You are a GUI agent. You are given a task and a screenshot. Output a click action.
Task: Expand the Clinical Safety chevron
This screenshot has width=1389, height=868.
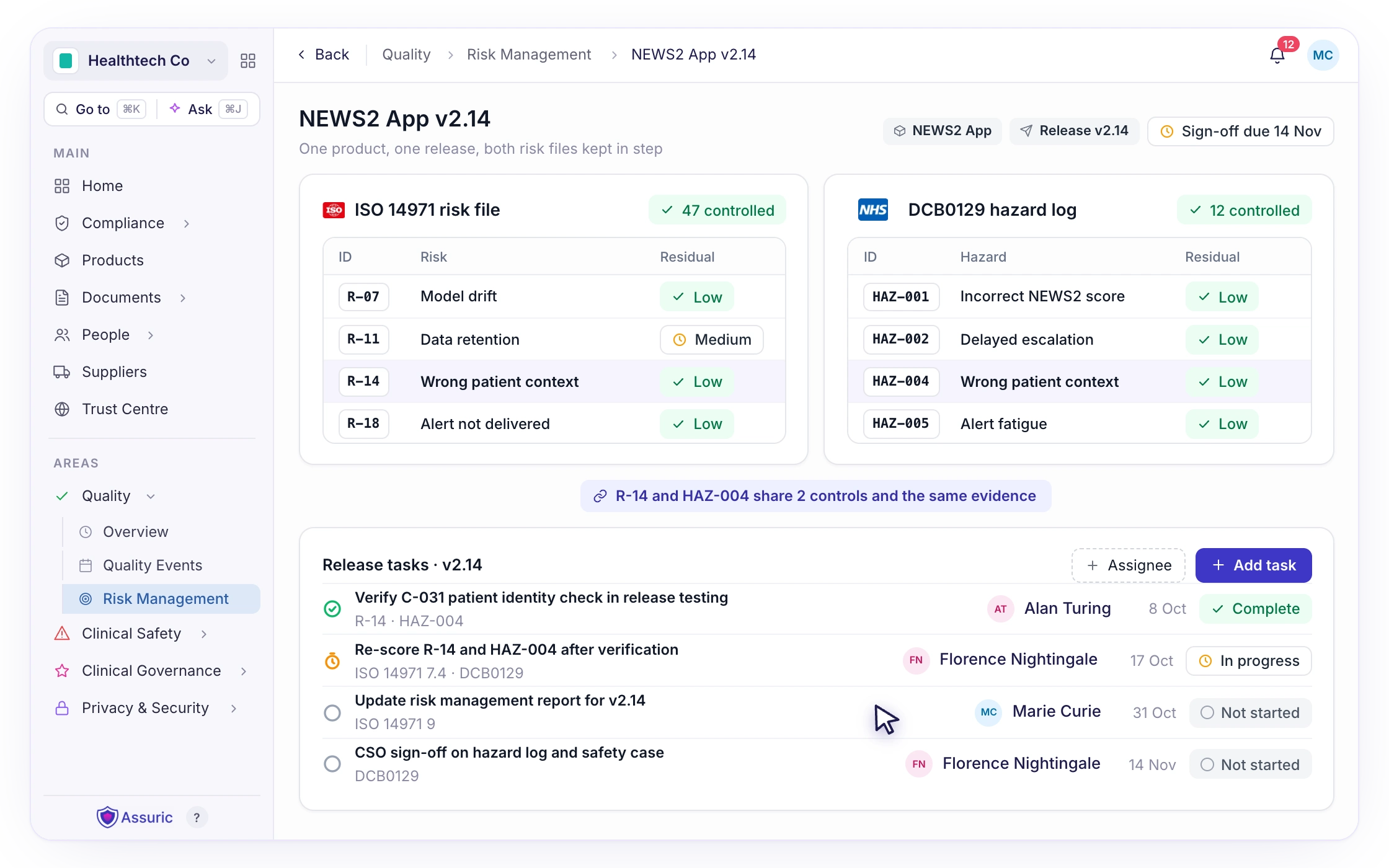coord(204,634)
